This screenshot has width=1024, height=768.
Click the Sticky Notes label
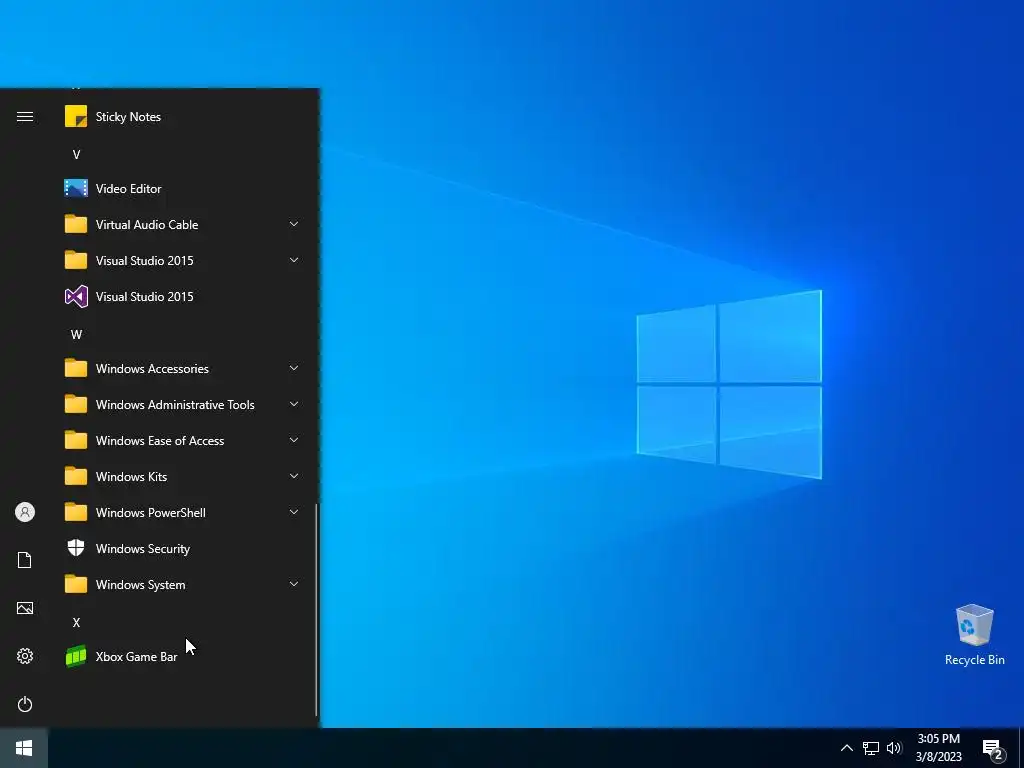[128, 117]
